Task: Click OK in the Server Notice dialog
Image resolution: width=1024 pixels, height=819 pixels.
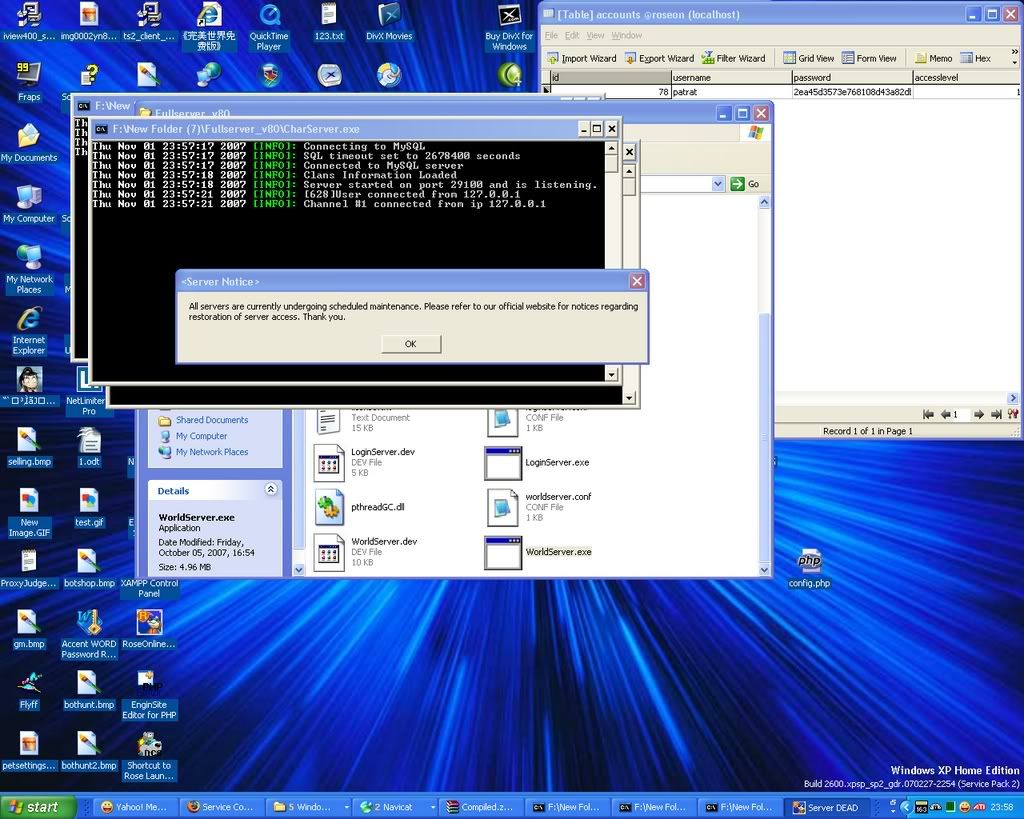Action: 410,343
